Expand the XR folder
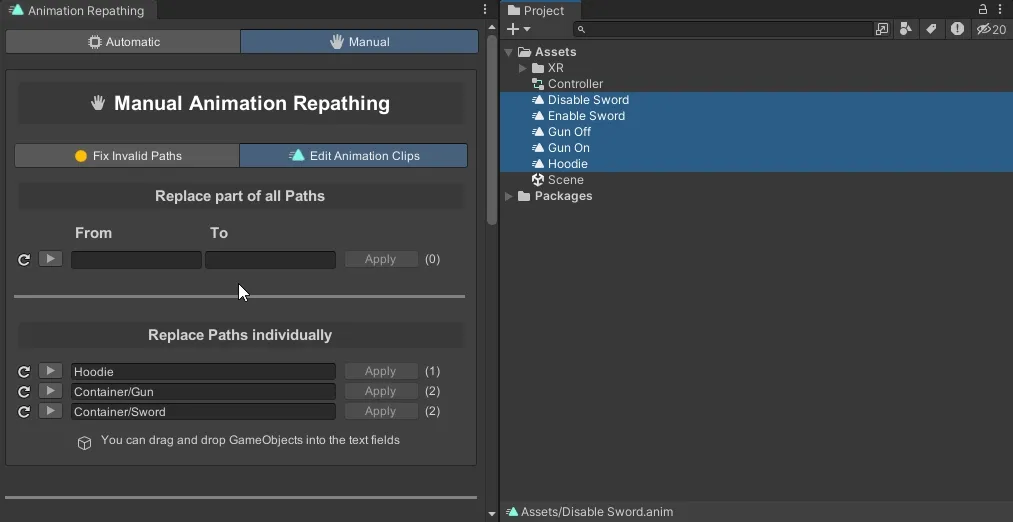The width and height of the screenshot is (1013, 522). 523,68
